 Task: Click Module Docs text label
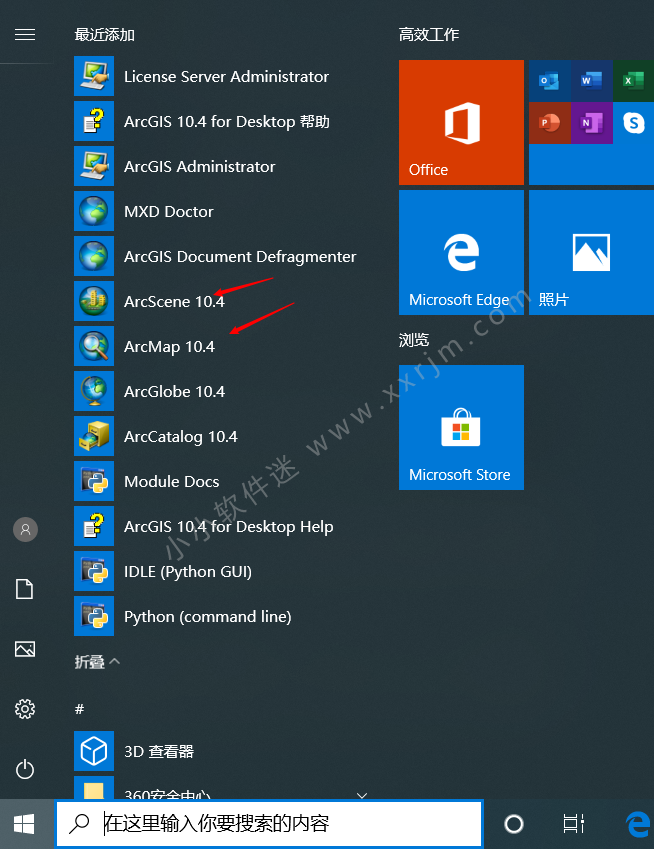(172, 481)
